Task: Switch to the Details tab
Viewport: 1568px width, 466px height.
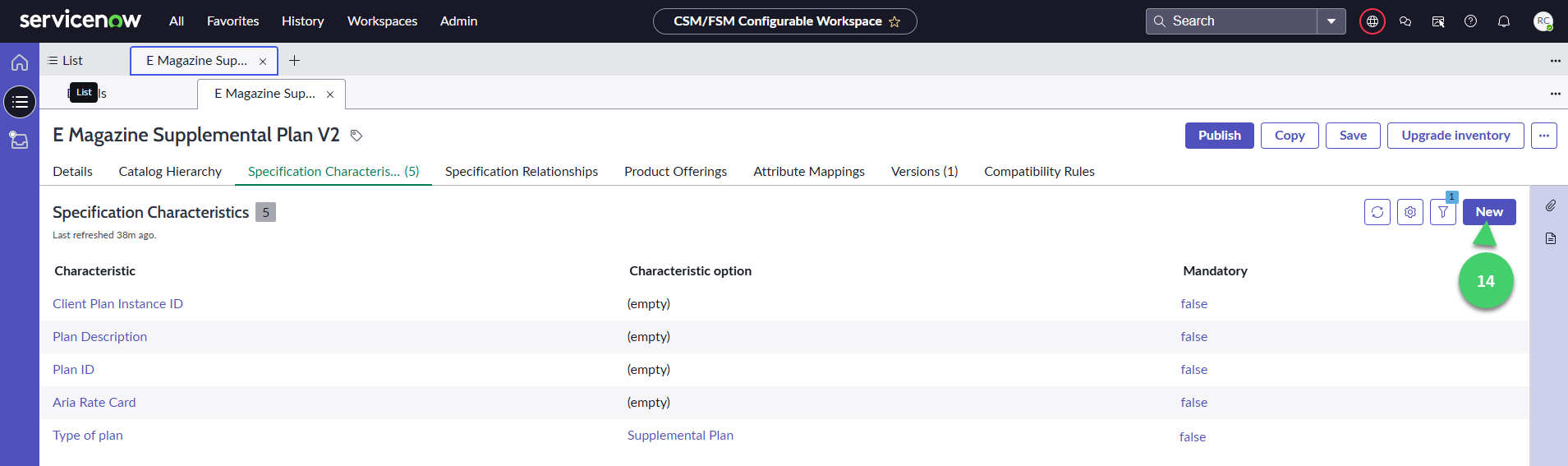Action: 73,172
